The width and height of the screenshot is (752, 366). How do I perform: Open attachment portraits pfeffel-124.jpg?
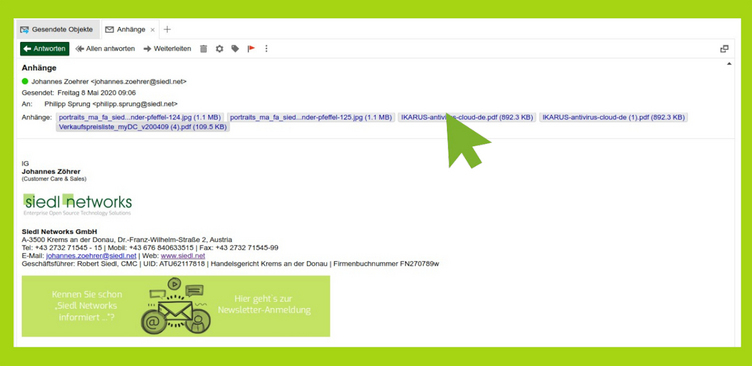140,117
